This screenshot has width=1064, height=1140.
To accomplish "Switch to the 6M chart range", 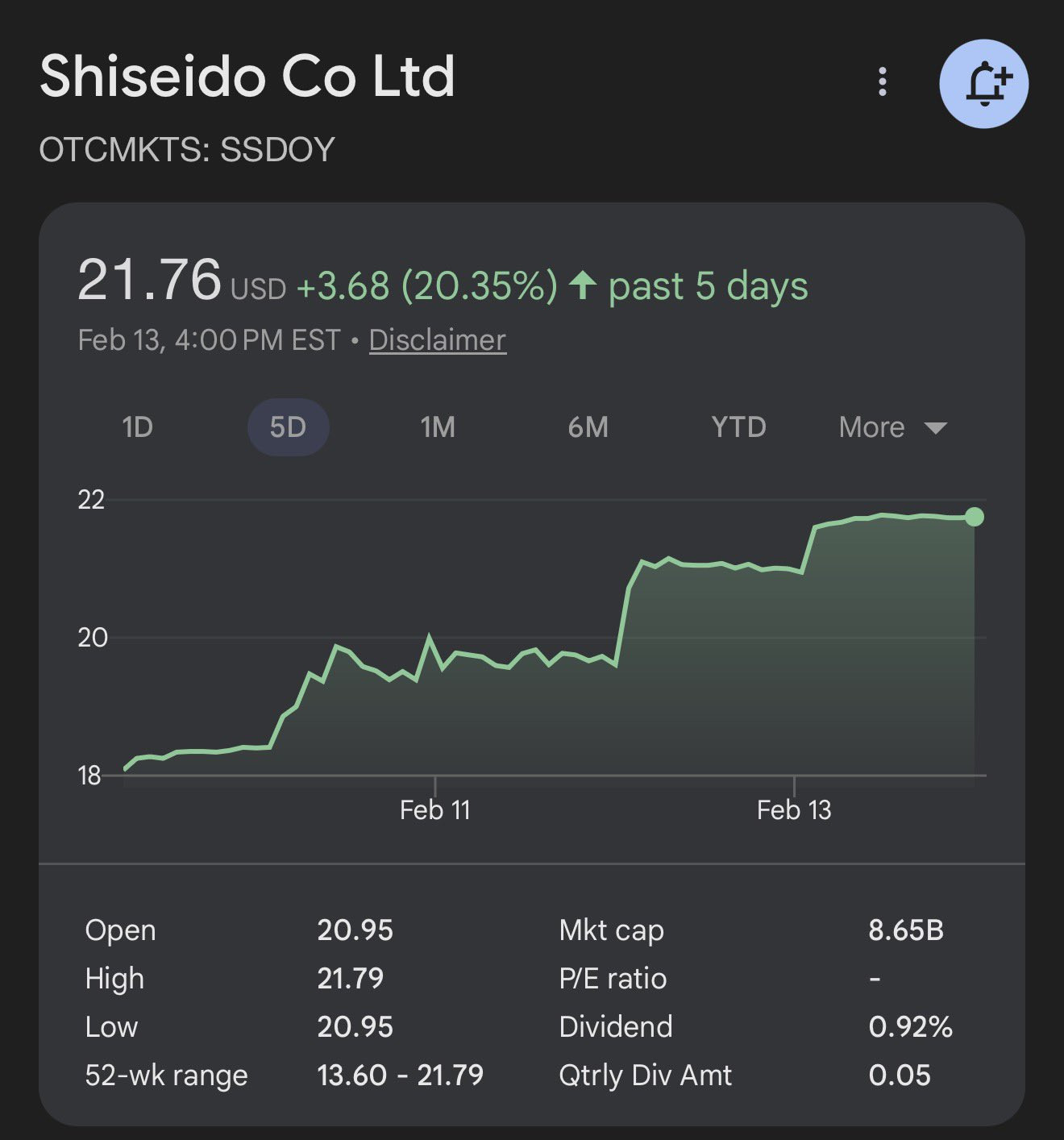I will coord(588,426).
